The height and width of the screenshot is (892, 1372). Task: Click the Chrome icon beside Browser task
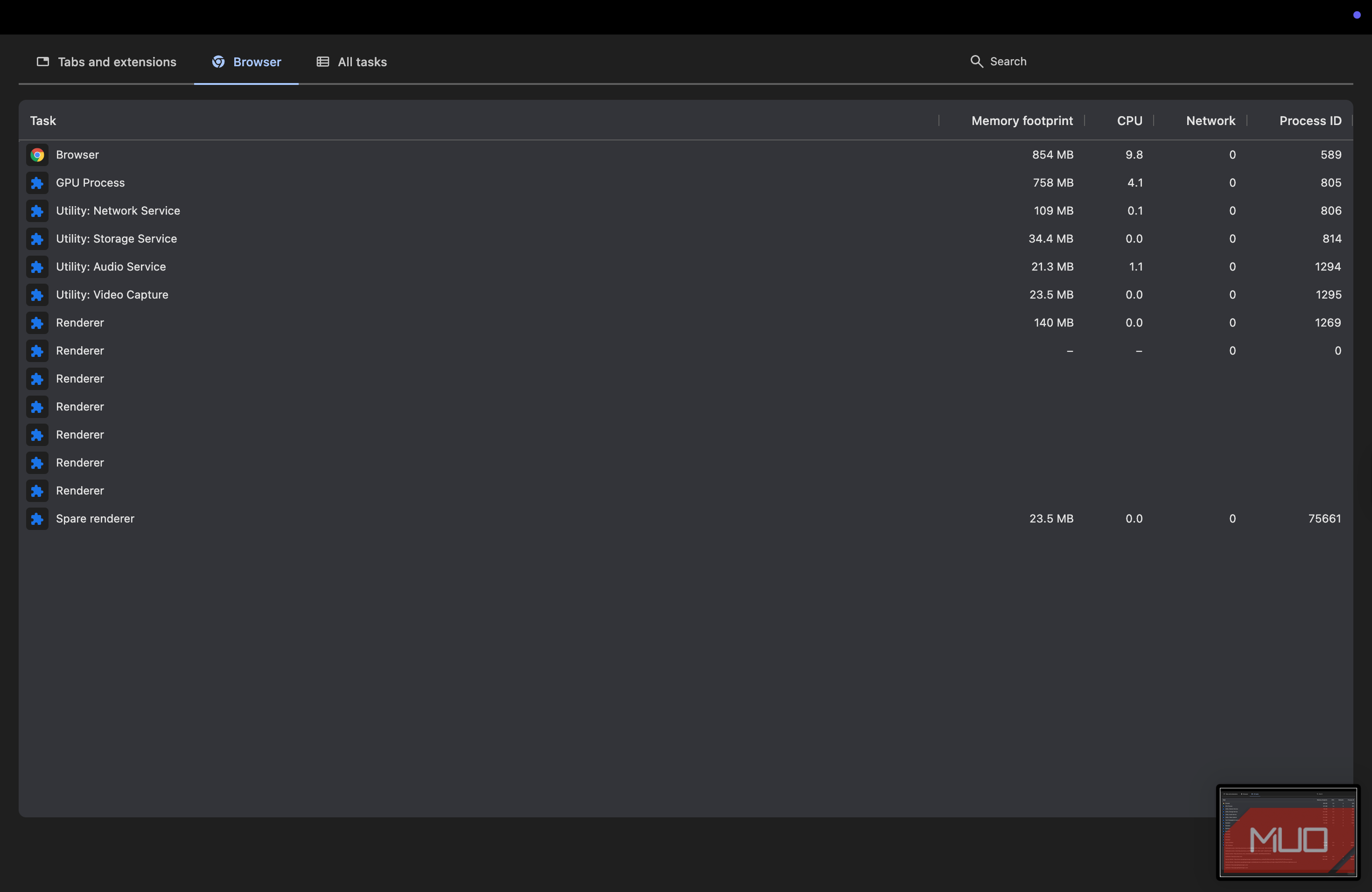coord(37,155)
